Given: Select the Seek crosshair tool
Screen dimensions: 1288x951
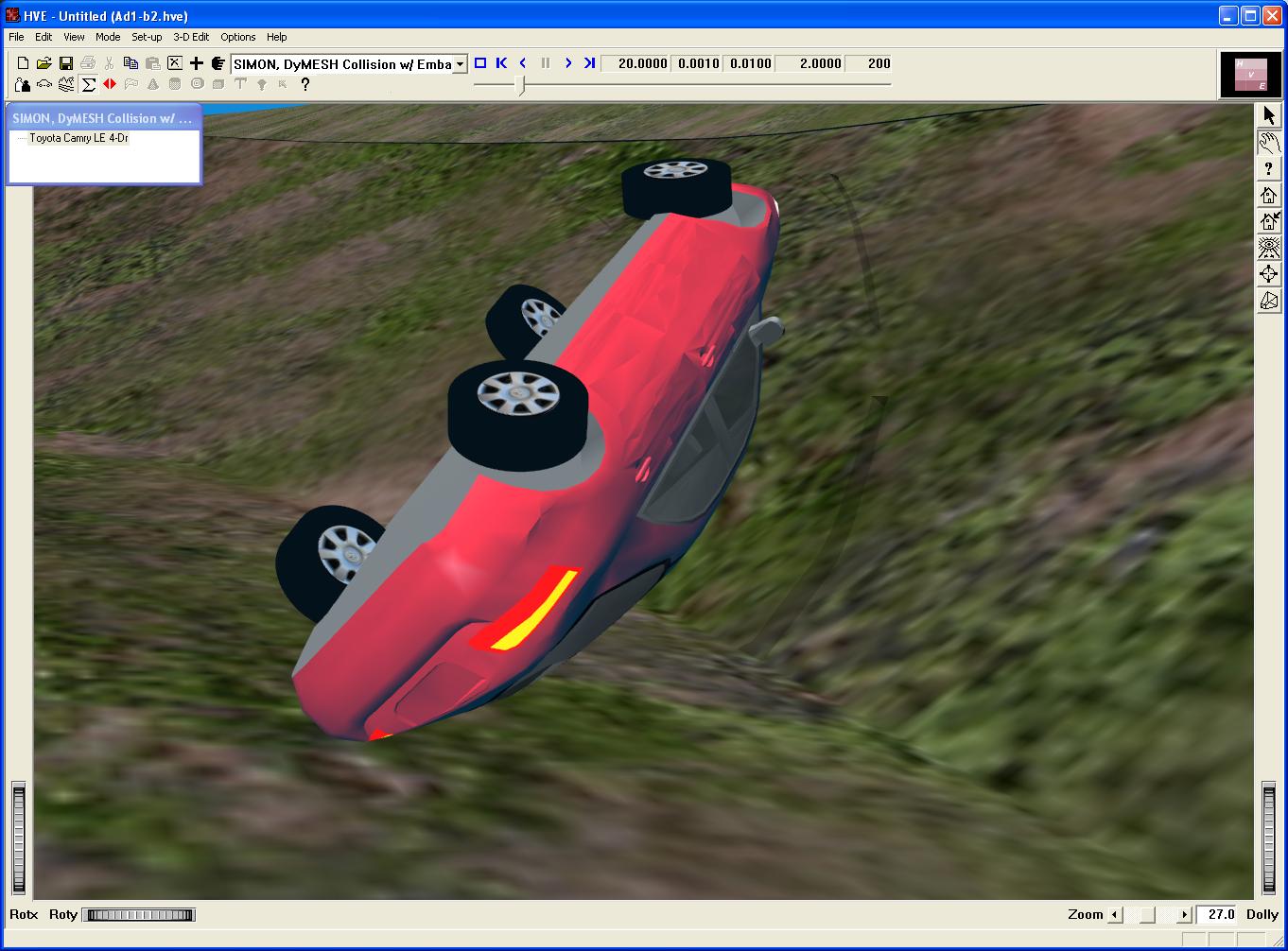Looking at the screenshot, I should point(1268,274).
